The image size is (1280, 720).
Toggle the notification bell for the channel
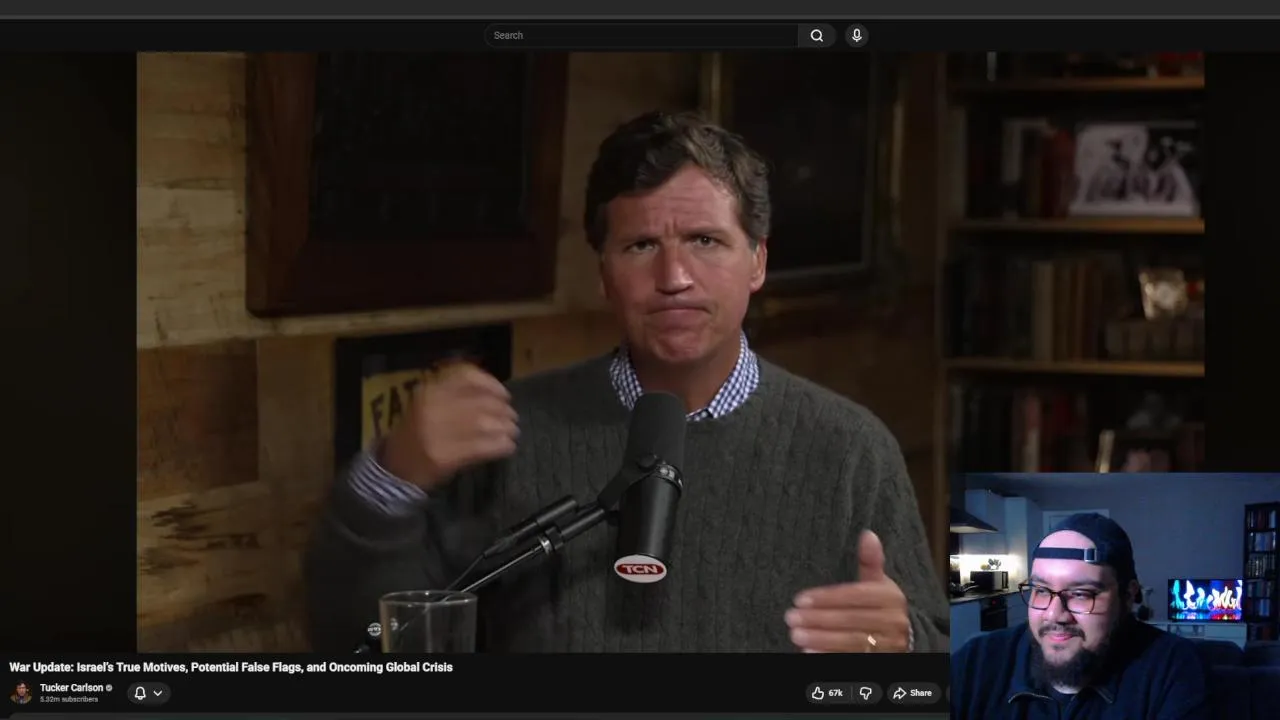click(x=140, y=692)
